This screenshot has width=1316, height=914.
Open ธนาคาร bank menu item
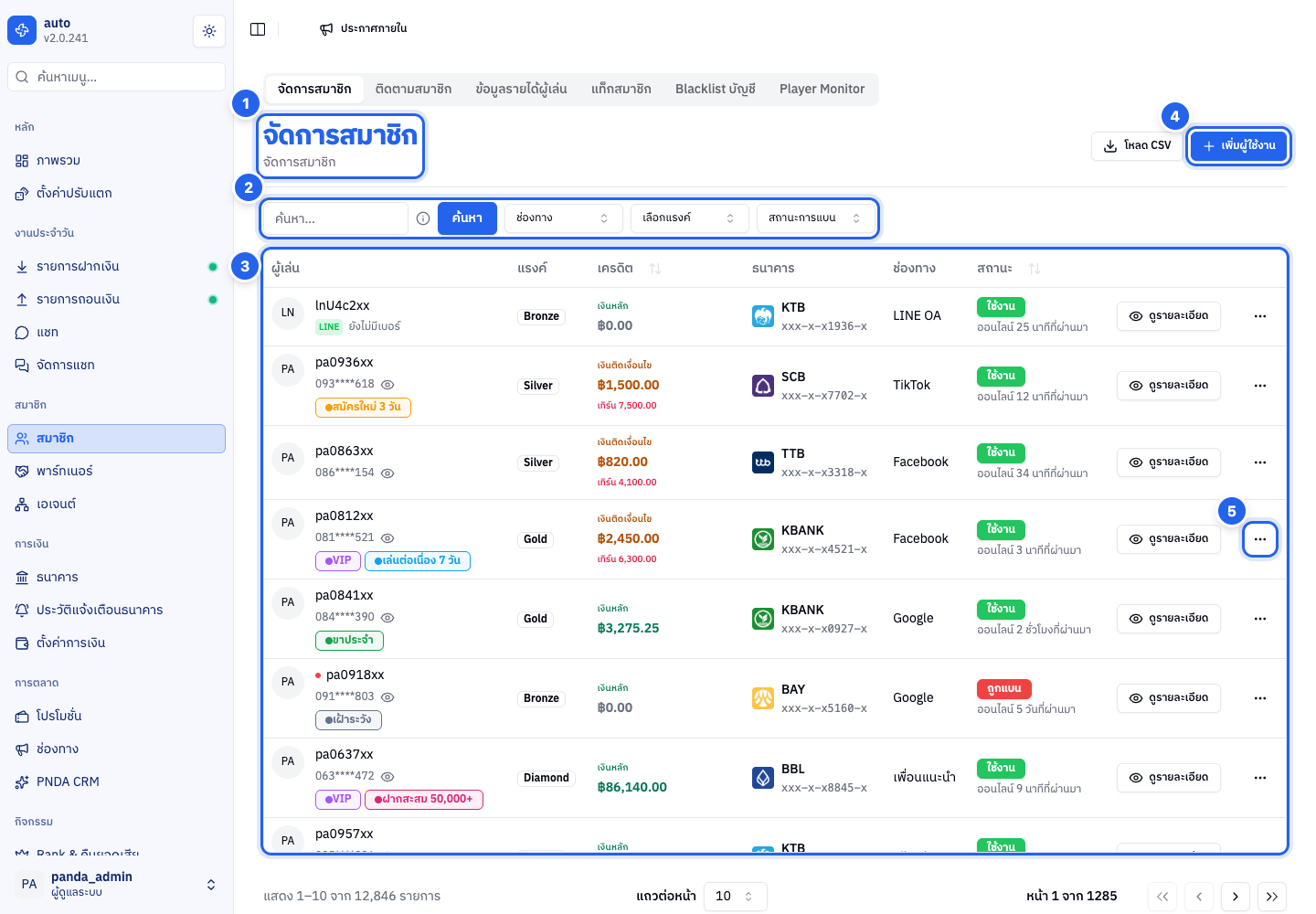(x=116, y=578)
